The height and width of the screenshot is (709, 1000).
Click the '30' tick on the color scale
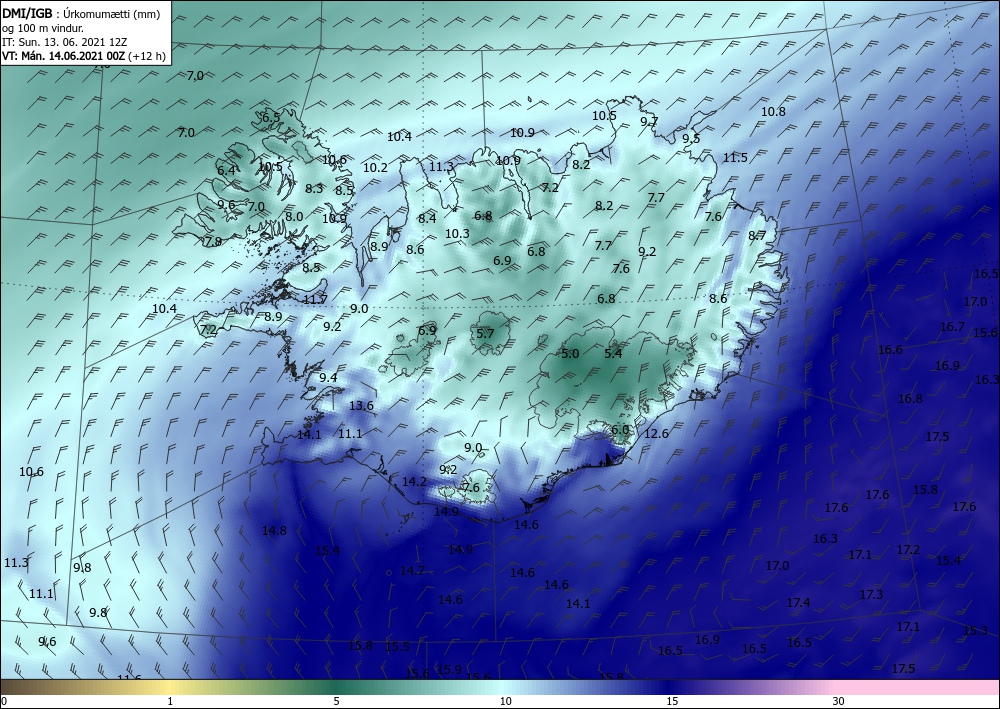[x=838, y=701]
